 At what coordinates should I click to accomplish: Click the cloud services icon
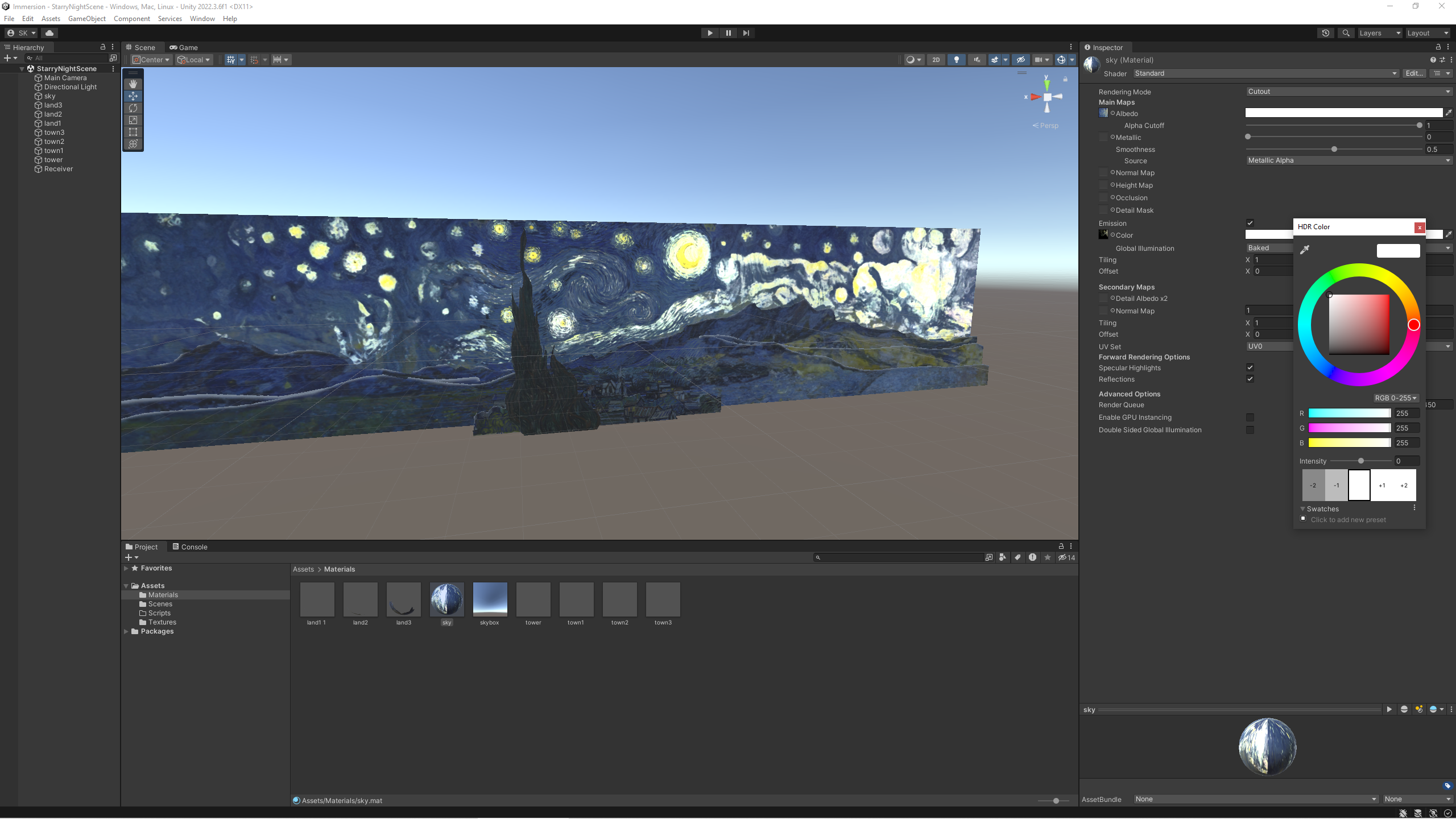[x=49, y=33]
